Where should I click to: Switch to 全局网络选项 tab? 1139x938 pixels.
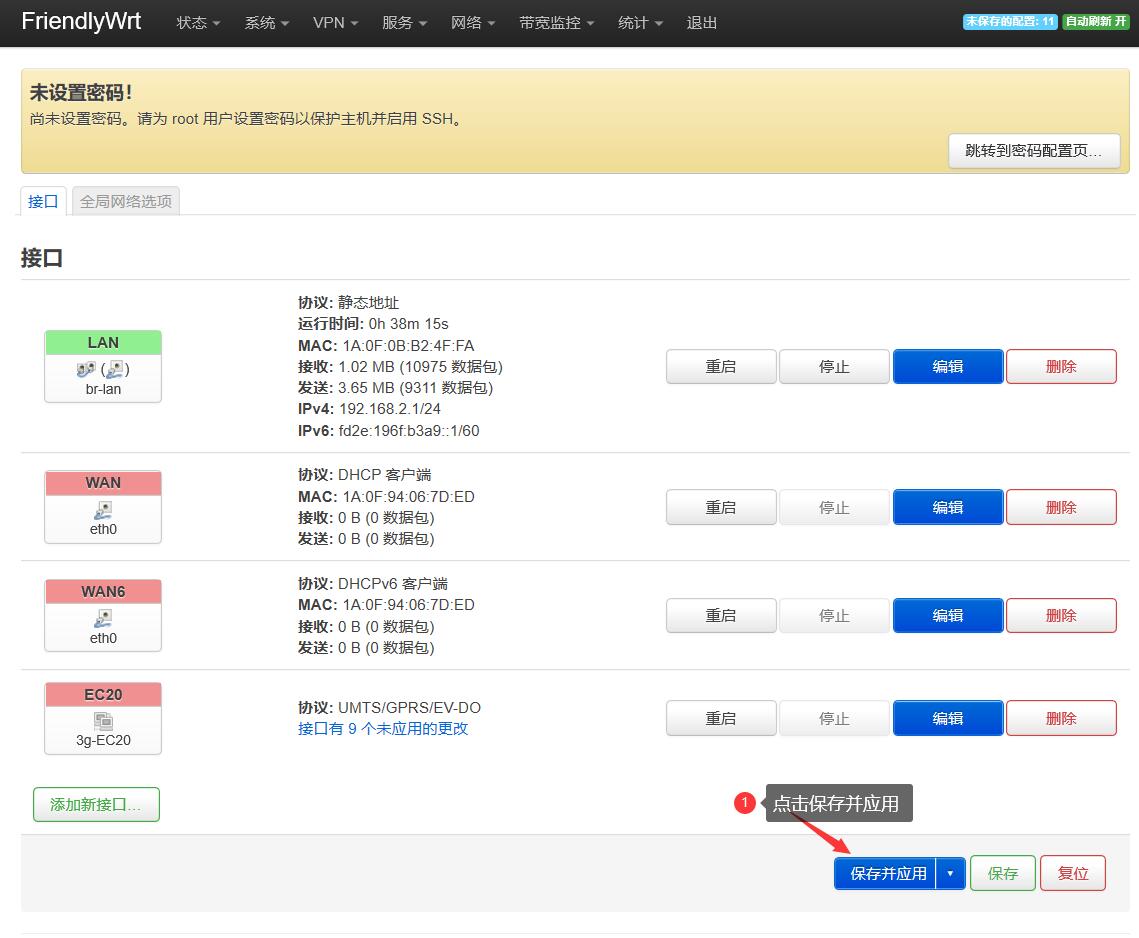(x=125, y=200)
